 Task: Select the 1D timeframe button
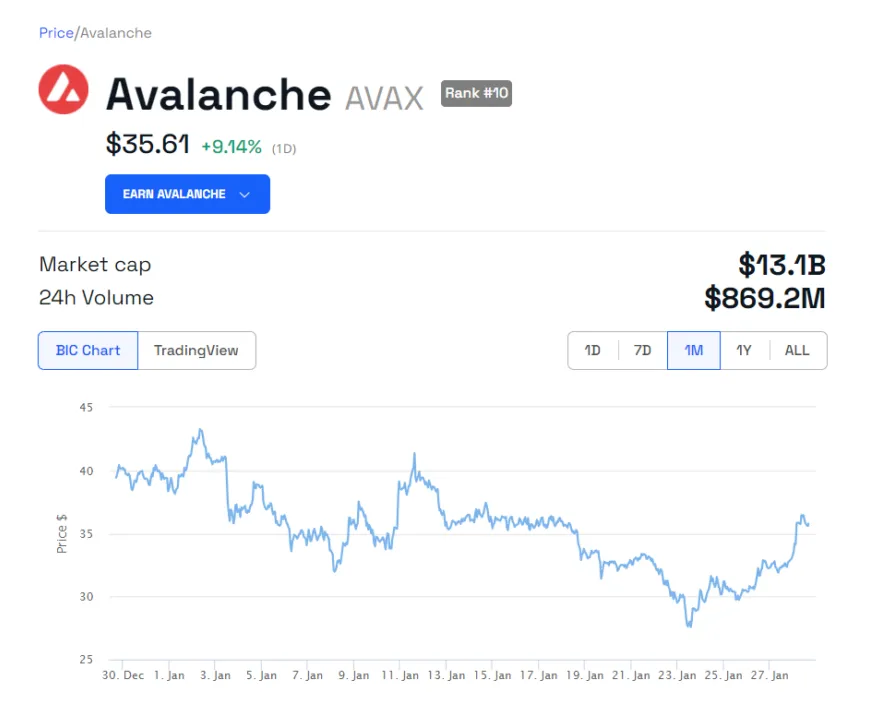tap(592, 350)
